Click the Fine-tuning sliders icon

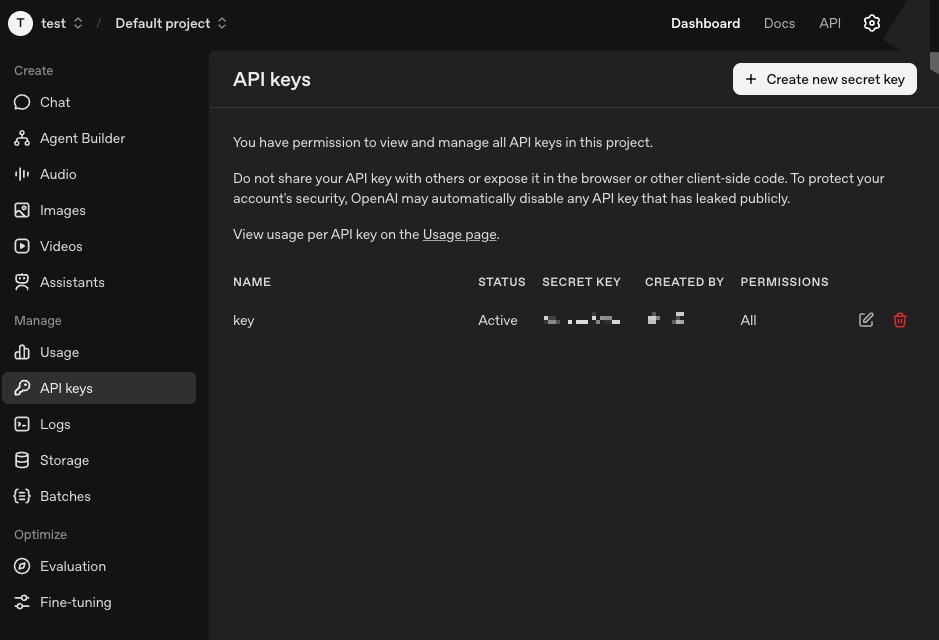(x=22, y=602)
